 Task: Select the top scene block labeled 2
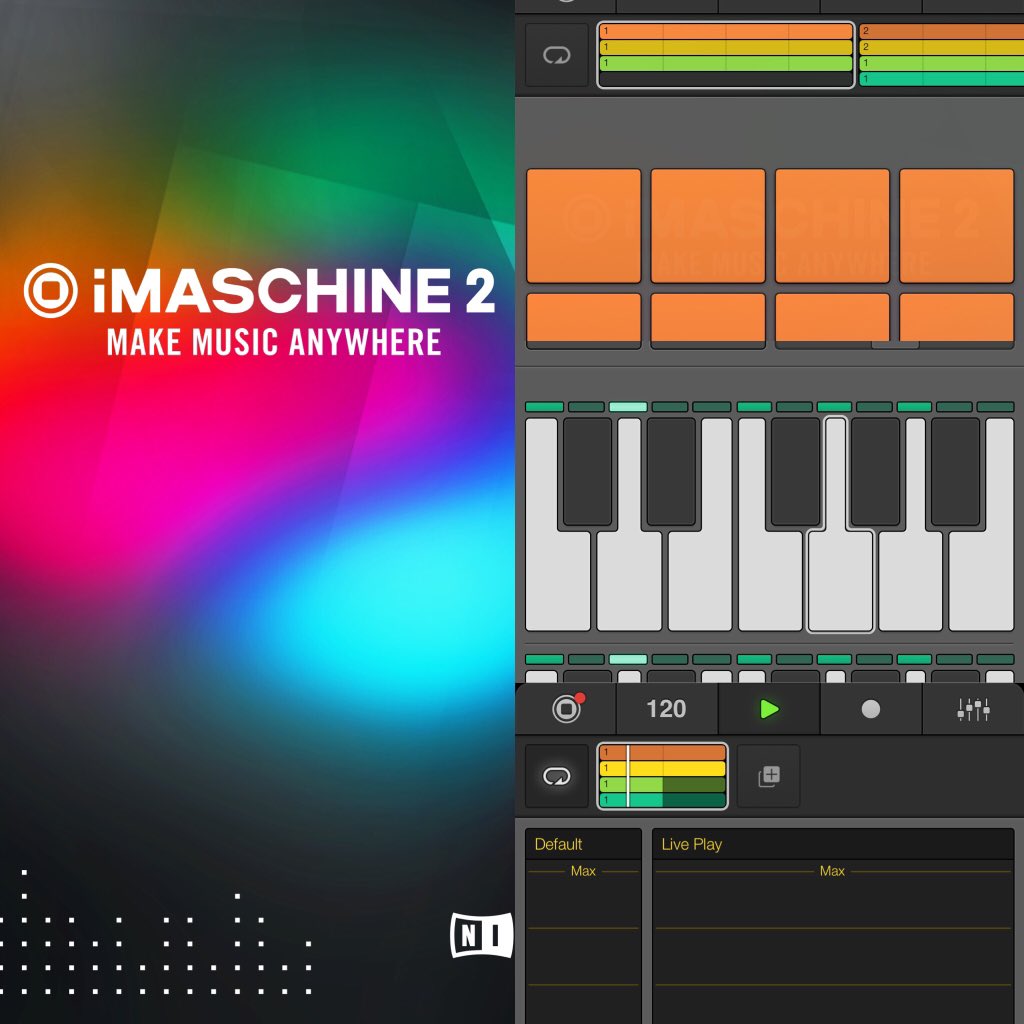coord(941,55)
